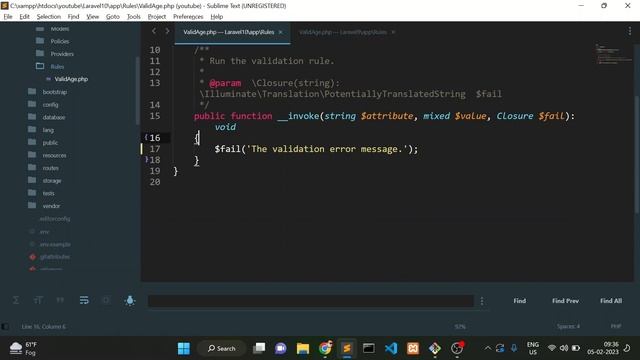
Task: Open the Goto menu
Action: coord(113,17)
